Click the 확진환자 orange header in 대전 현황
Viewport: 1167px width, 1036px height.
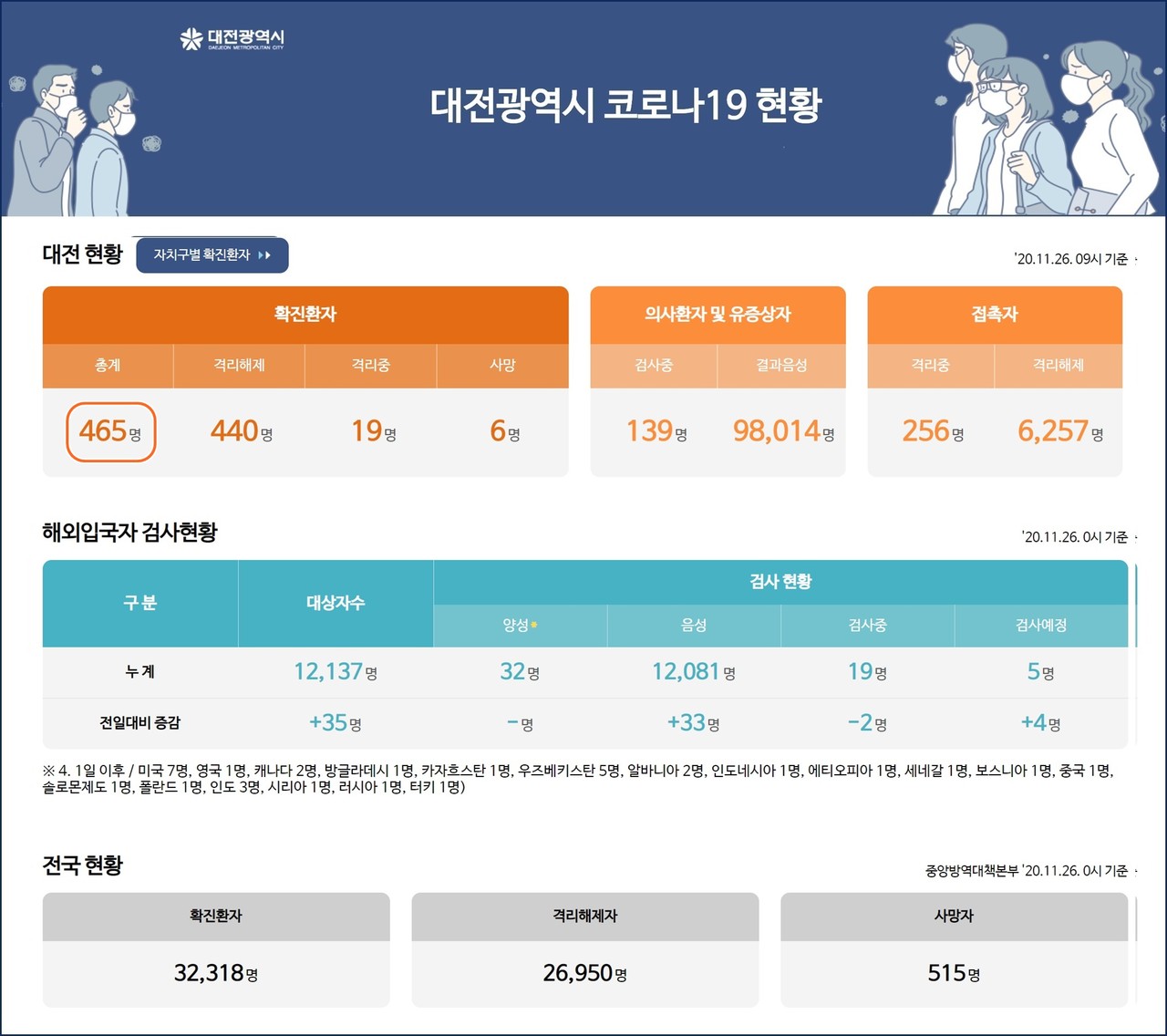pos(305,315)
